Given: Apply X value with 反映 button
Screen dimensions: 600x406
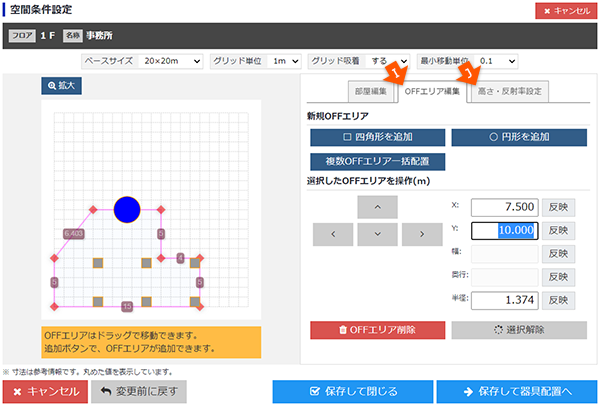Looking at the screenshot, I should pos(558,207).
